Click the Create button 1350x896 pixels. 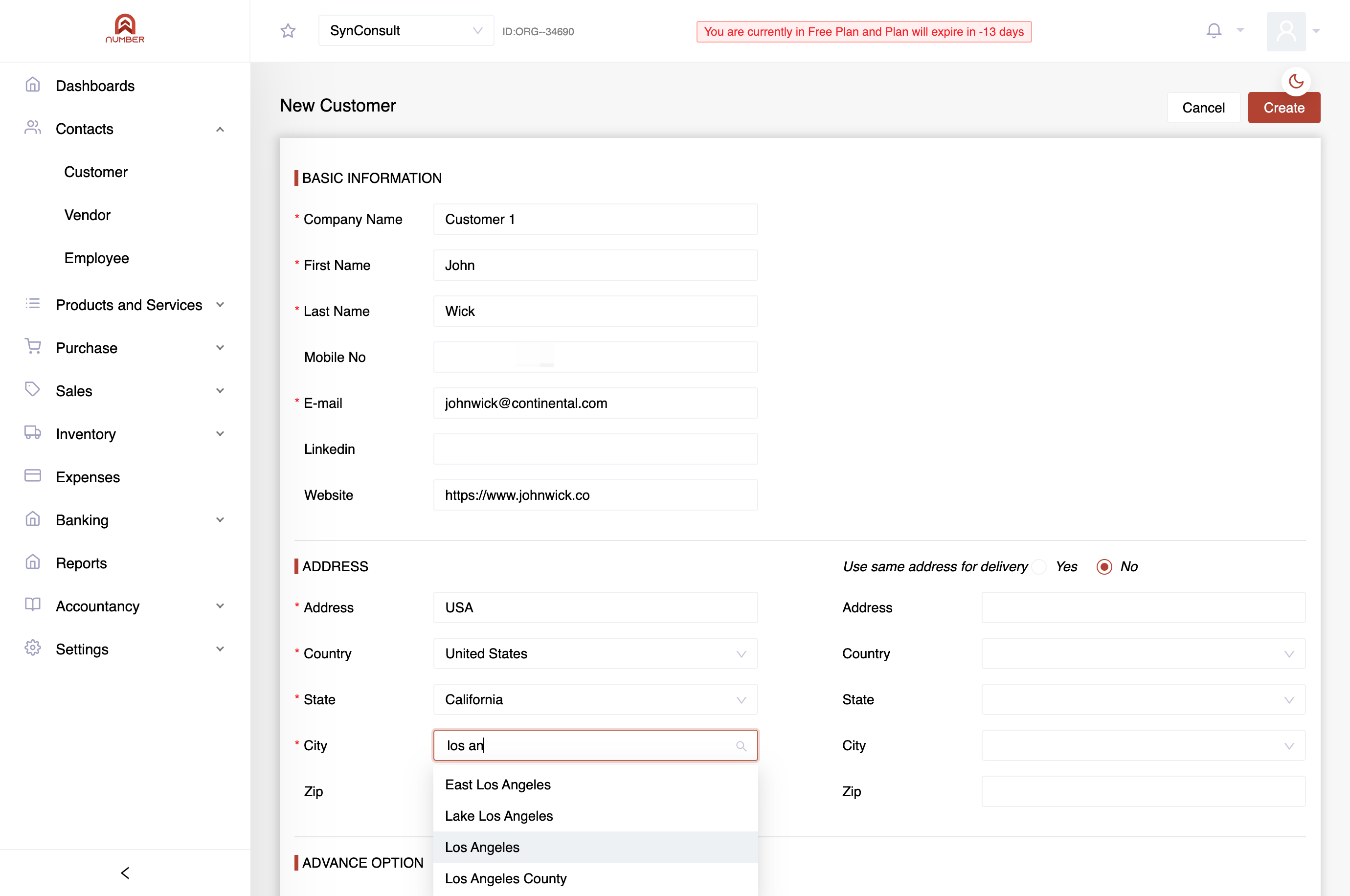click(1284, 108)
